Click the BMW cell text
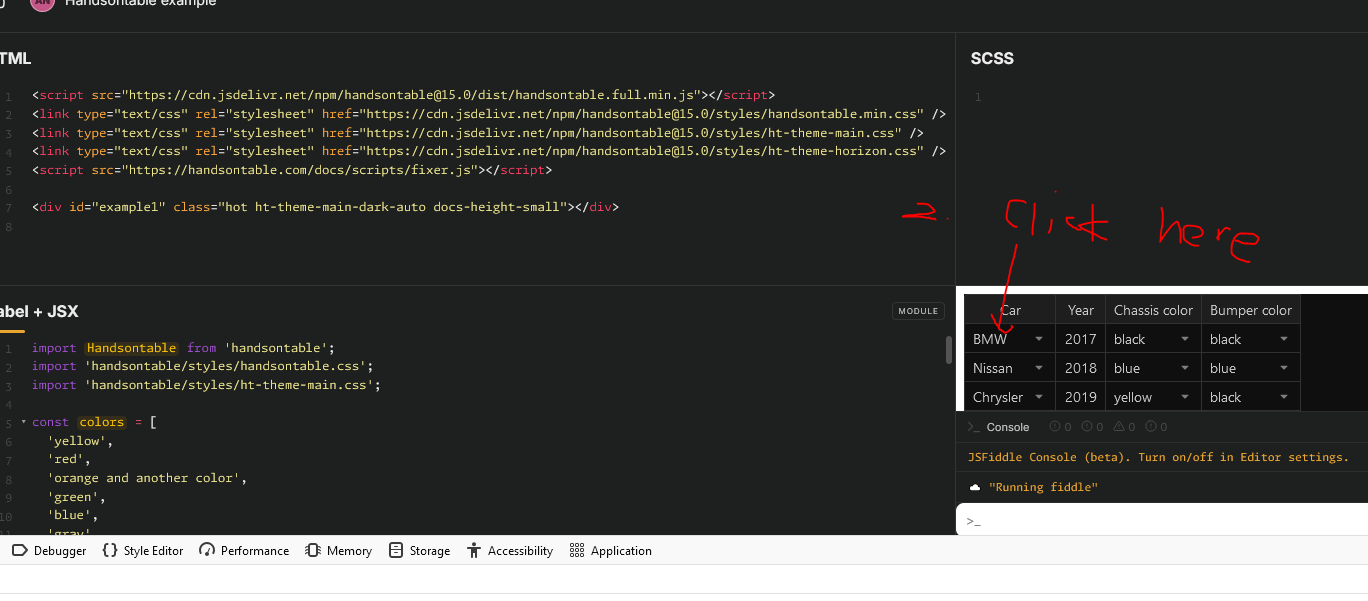 (x=990, y=339)
